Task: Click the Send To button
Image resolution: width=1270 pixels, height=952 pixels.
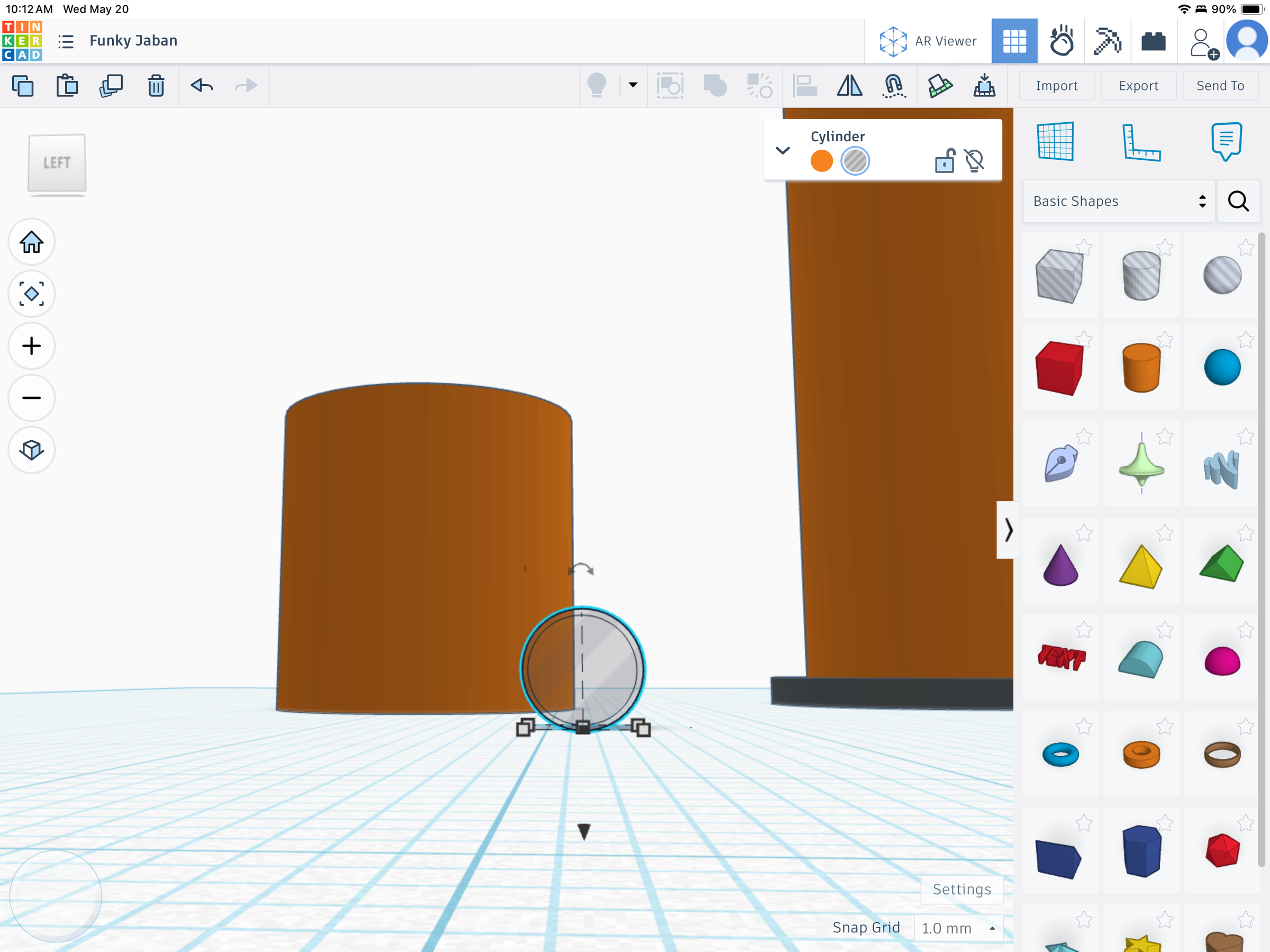Action: click(x=1220, y=86)
